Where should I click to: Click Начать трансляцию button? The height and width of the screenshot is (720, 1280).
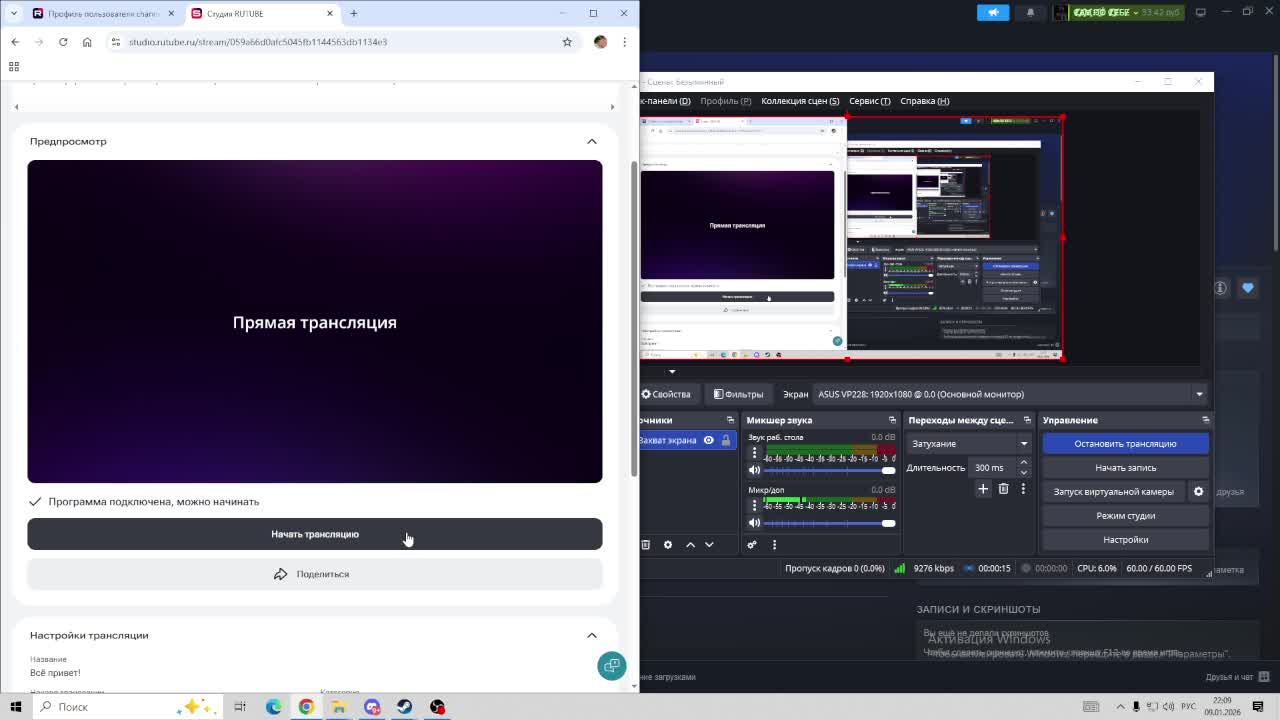click(315, 534)
